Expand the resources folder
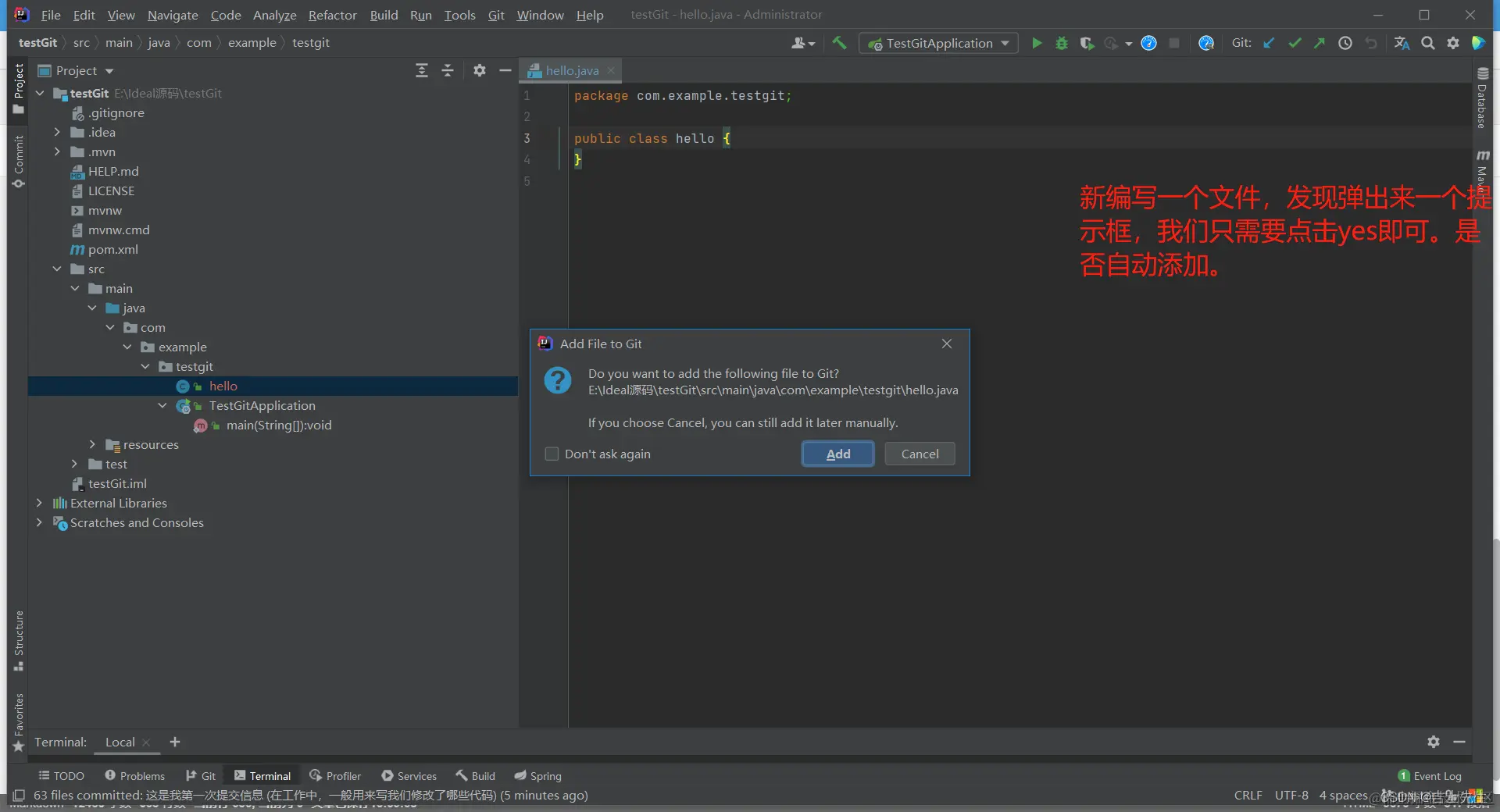Image resolution: width=1500 pixels, height=812 pixels. point(92,445)
